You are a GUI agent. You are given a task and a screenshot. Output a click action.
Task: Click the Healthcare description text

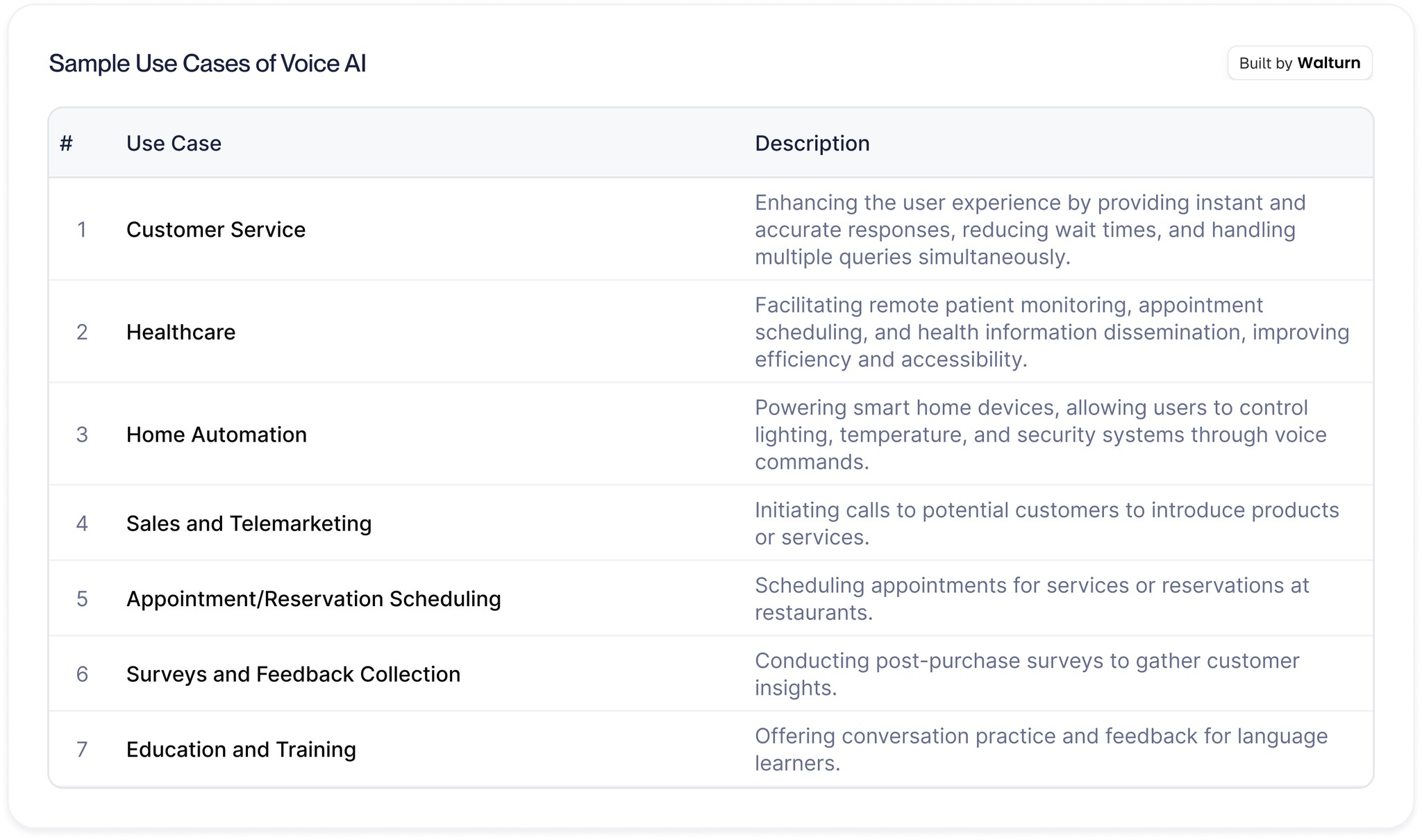click(x=1052, y=332)
